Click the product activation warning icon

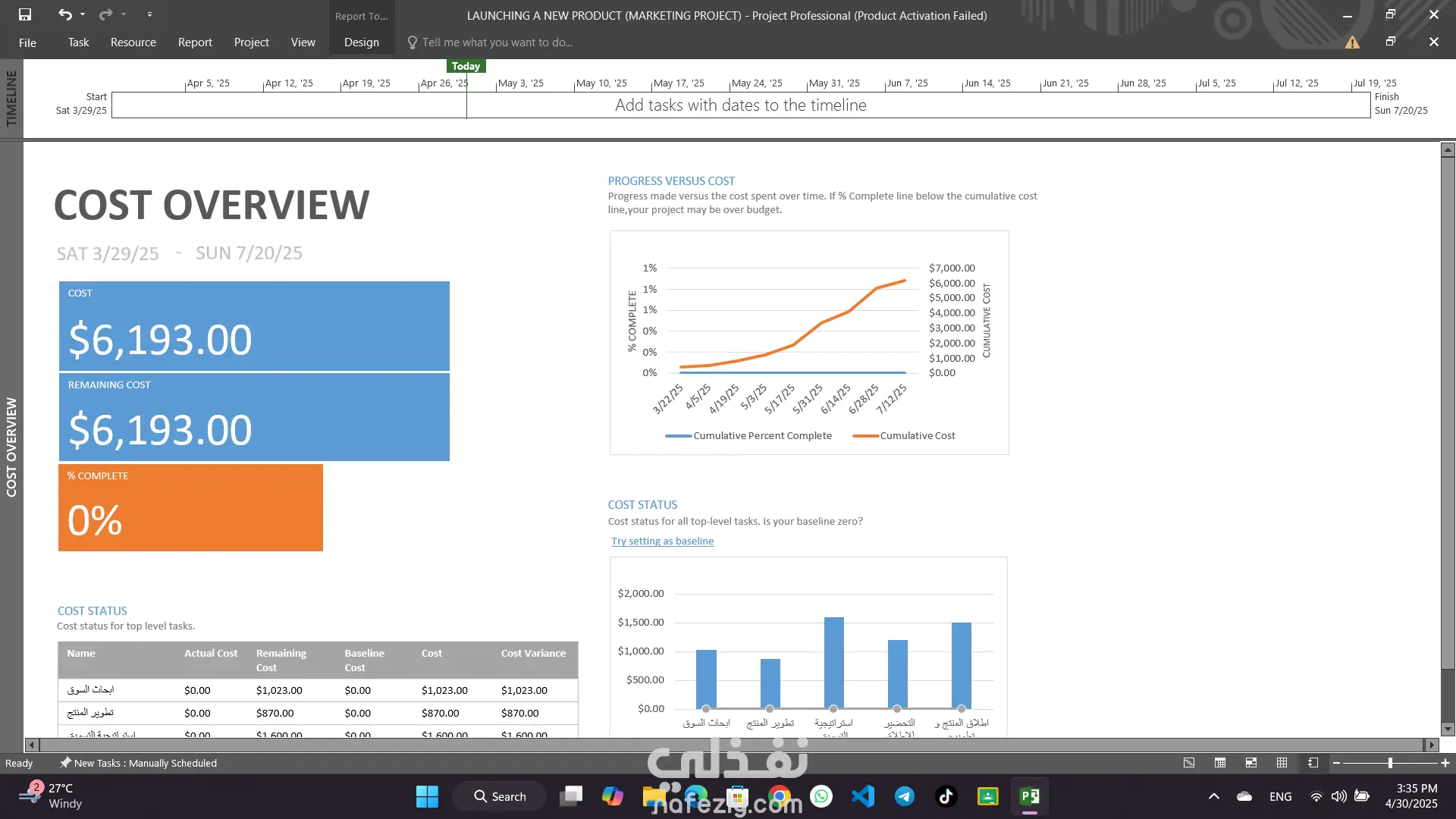pos(1352,42)
